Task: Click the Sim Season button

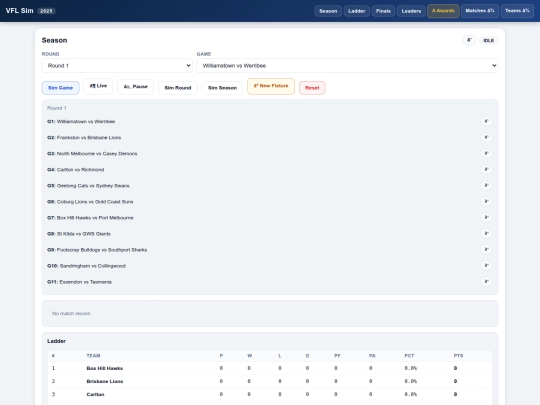Action: coord(222,88)
